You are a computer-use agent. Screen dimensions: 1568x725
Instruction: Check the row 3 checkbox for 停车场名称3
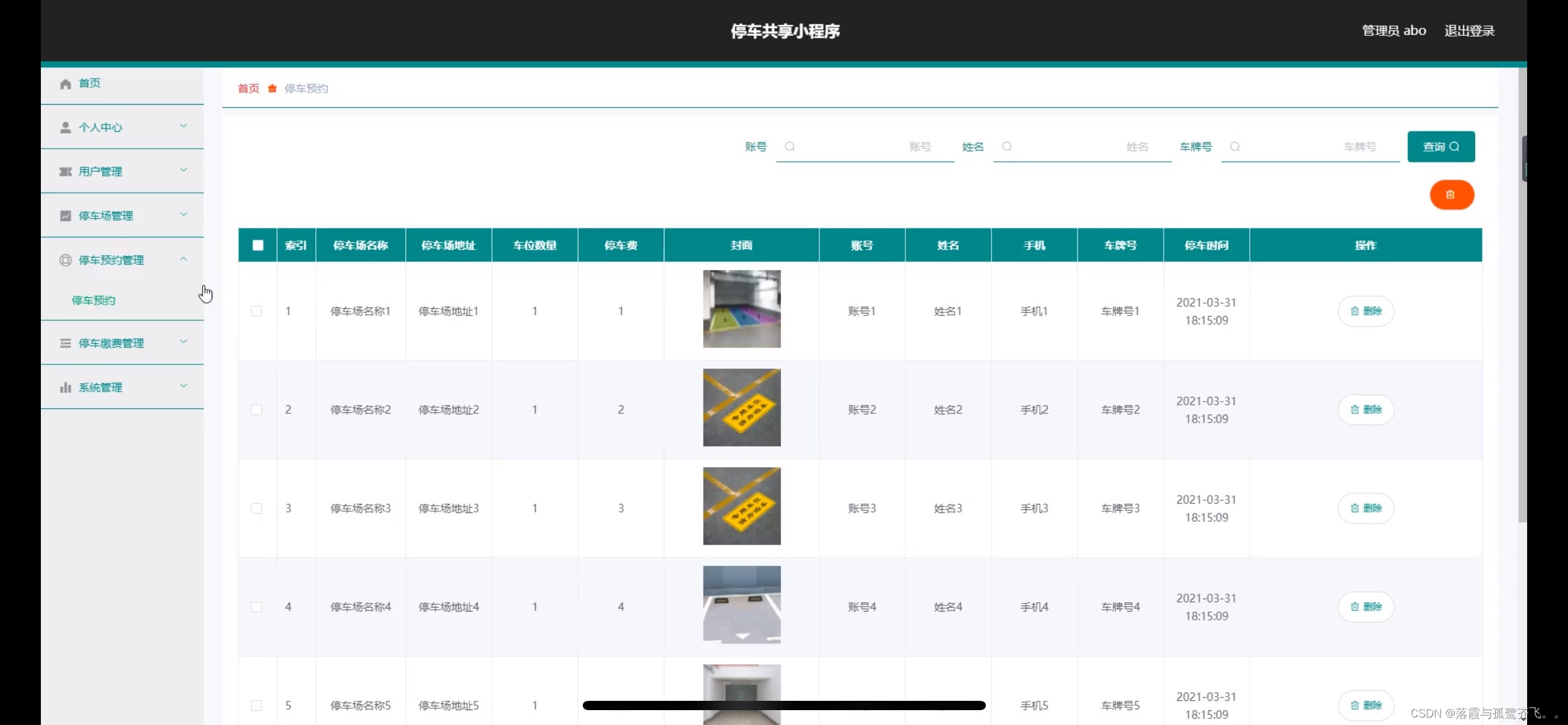coord(256,508)
